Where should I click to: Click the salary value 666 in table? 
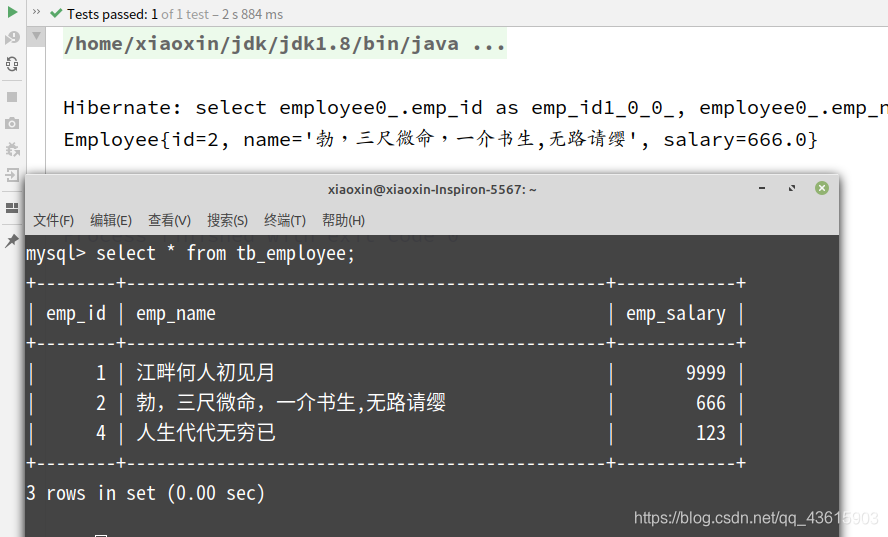(x=711, y=403)
